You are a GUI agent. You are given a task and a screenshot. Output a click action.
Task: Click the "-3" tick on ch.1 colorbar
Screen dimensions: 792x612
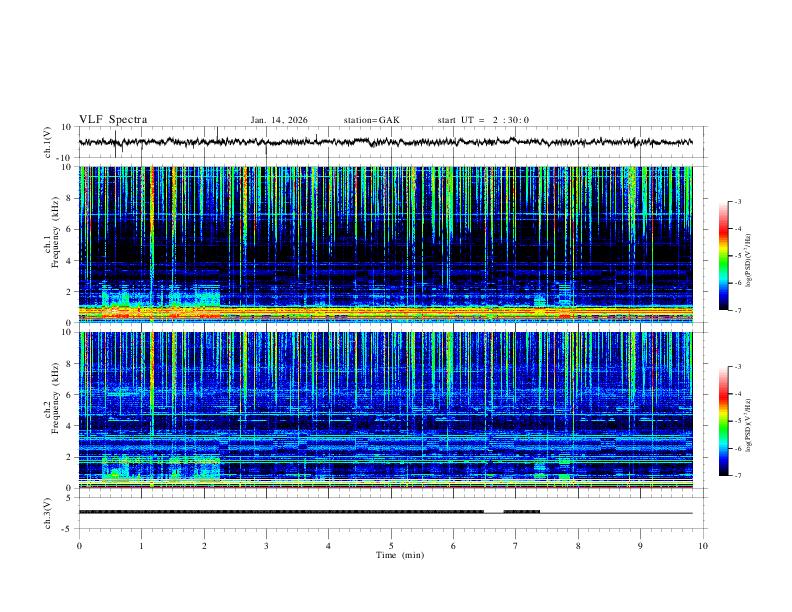coord(737,201)
